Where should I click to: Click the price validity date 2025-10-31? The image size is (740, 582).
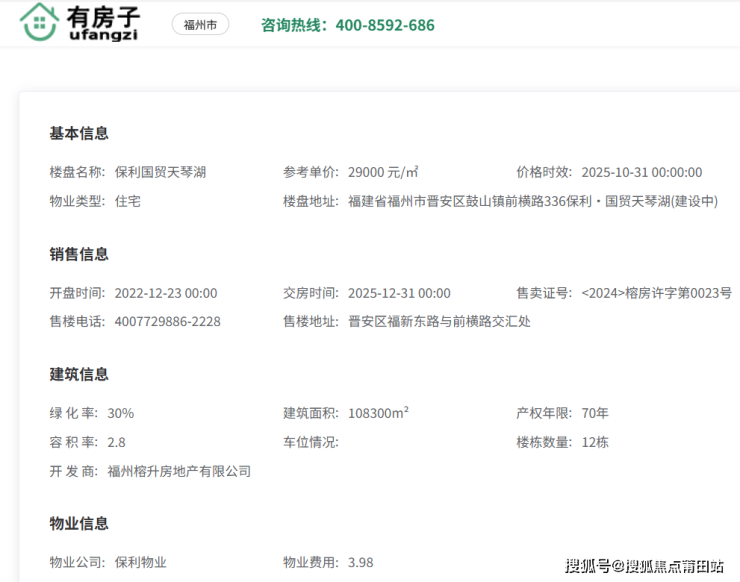click(641, 172)
